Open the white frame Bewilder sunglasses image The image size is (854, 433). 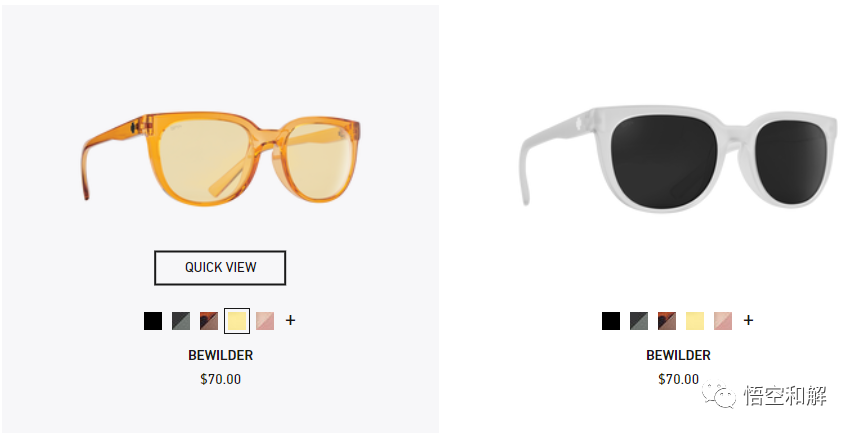click(678, 158)
